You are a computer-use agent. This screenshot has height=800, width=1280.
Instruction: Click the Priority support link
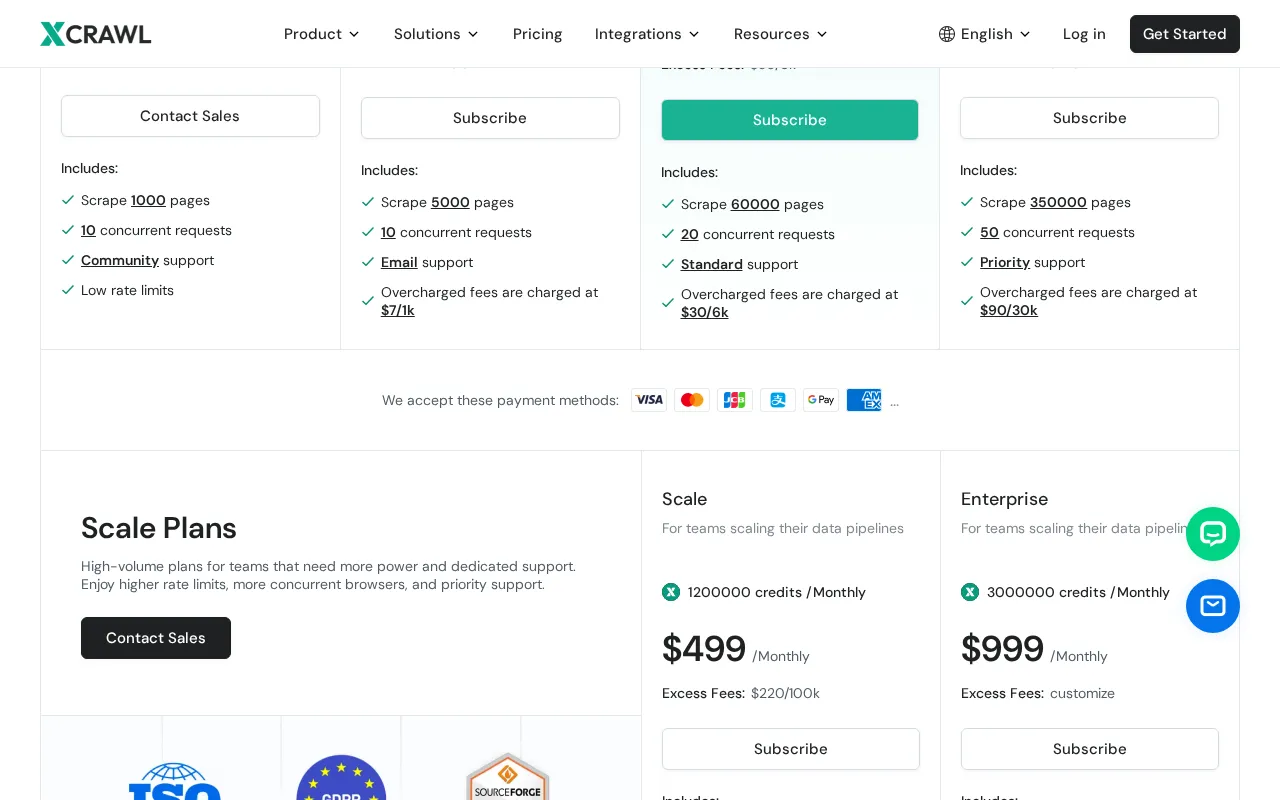[1005, 262]
